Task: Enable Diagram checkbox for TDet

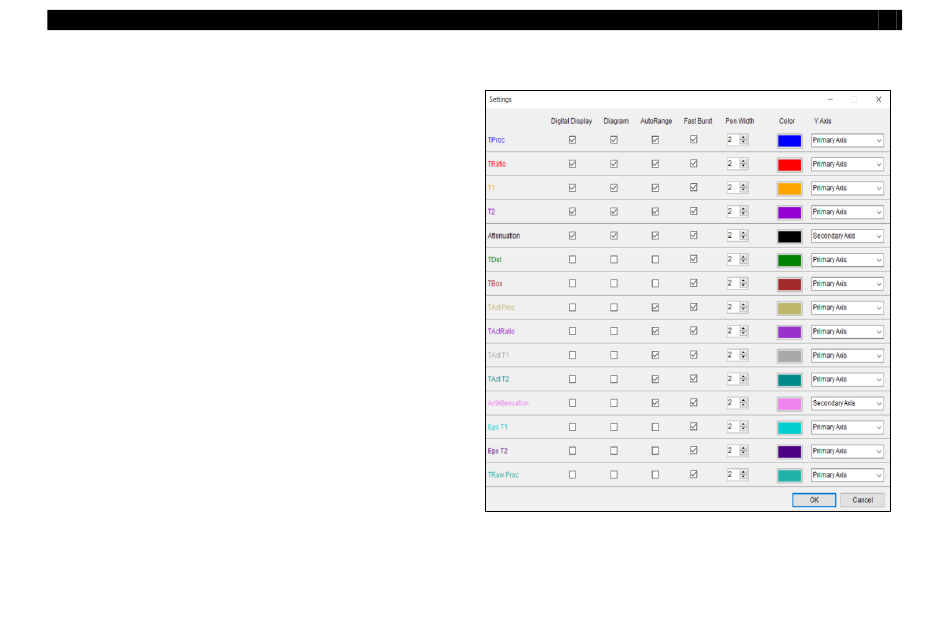Action: (x=614, y=260)
